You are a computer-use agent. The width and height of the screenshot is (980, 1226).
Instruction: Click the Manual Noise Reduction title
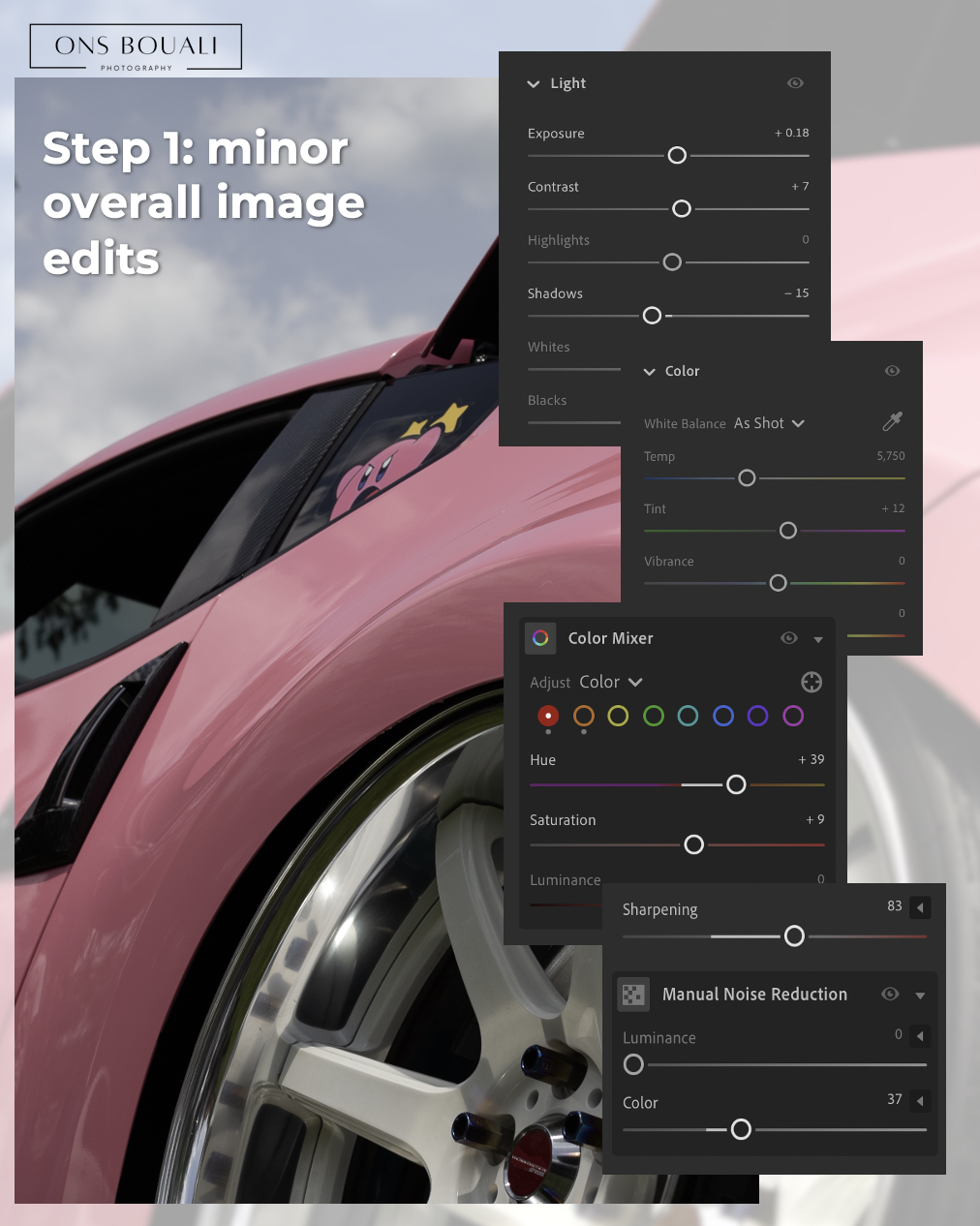tap(754, 995)
